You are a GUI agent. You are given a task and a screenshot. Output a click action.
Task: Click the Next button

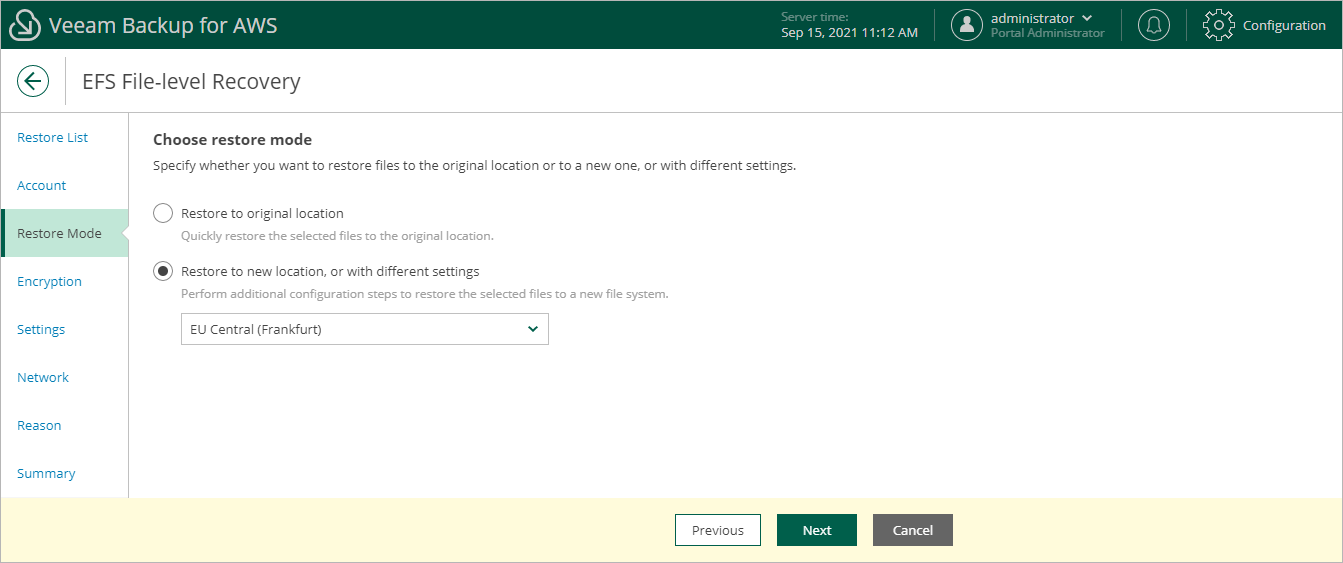817,530
